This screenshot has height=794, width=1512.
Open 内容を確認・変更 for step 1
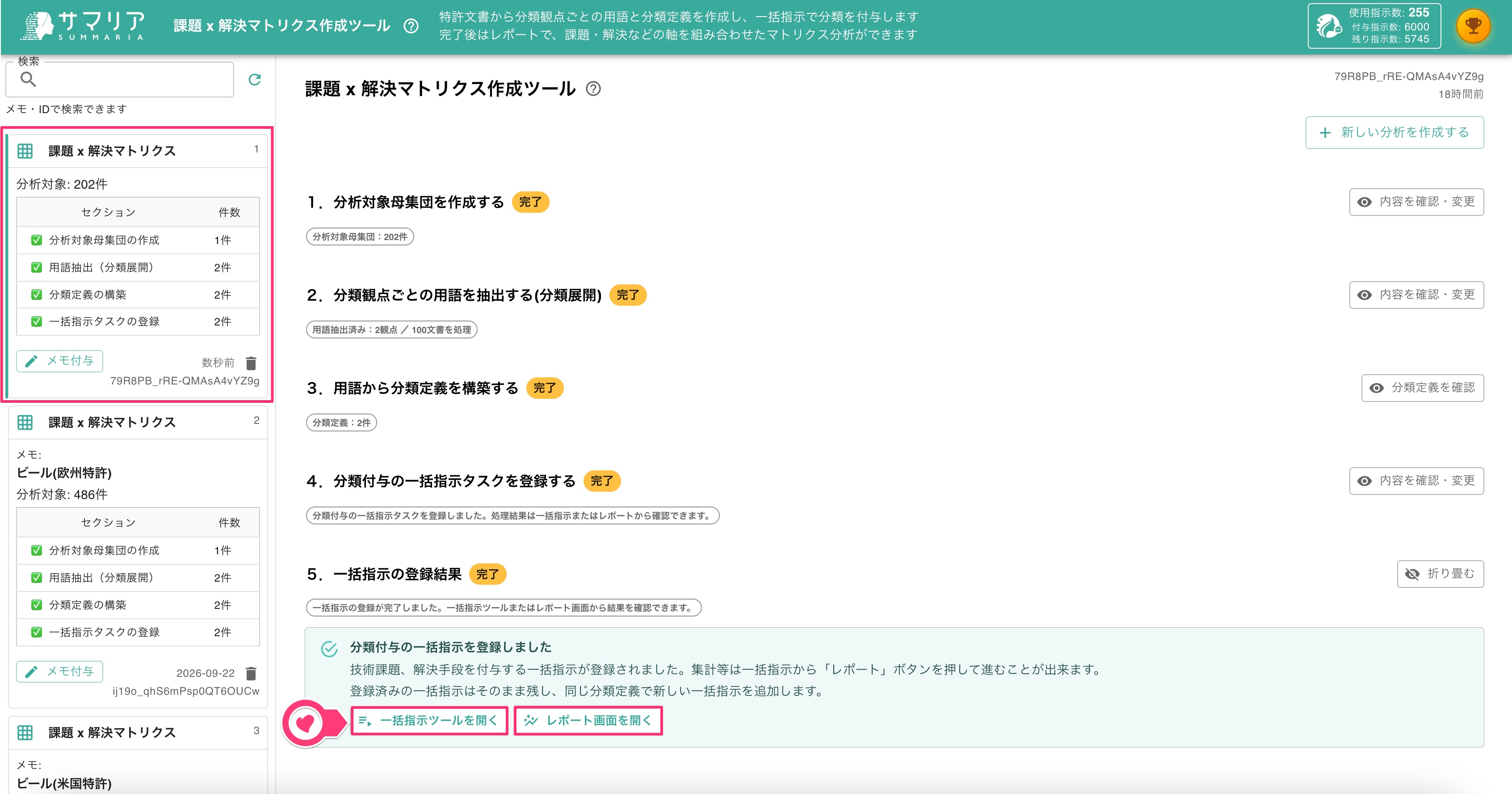pos(1416,202)
